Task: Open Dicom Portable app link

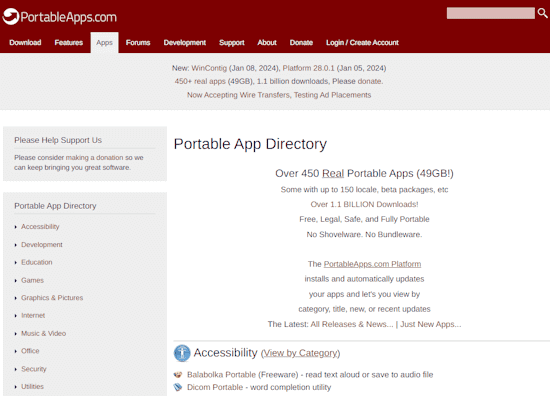Action: coord(215,387)
